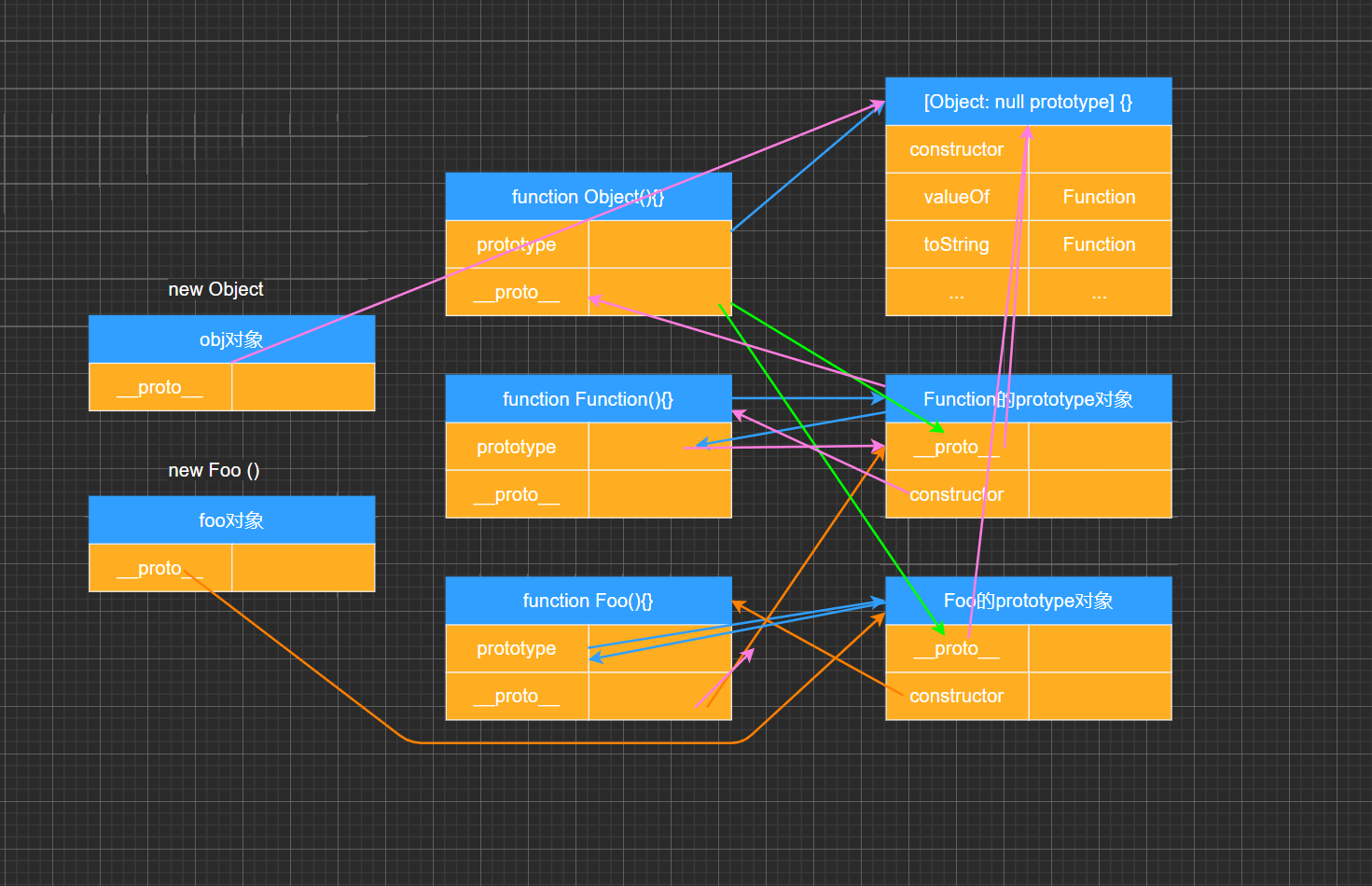Click the valueOf cell in the Object prototype table
The height and width of the screenshot is (886, 1372).
point(956,197)
